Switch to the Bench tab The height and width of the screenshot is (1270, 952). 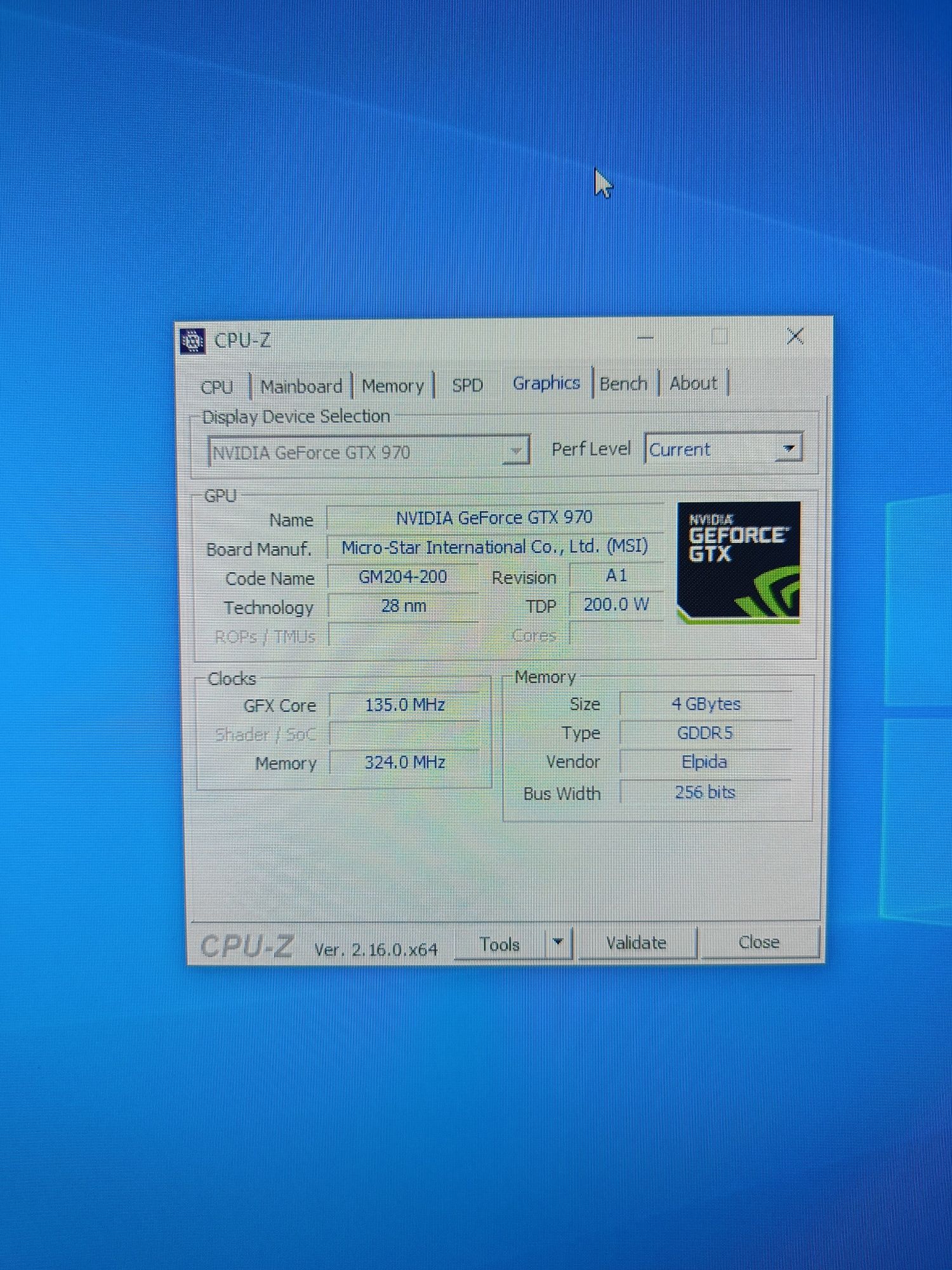pyautogui.click(x=624, y=384)
